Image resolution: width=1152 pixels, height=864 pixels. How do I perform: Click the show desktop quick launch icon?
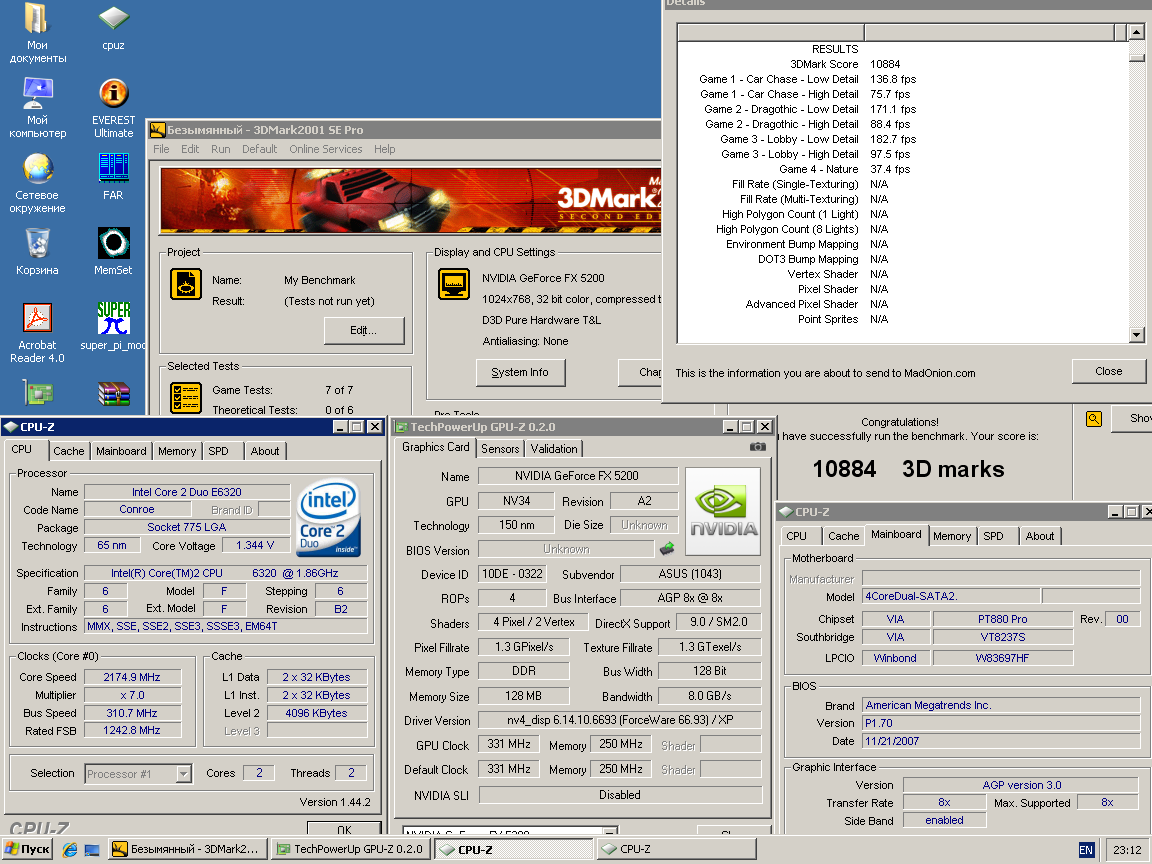point(93,850)
